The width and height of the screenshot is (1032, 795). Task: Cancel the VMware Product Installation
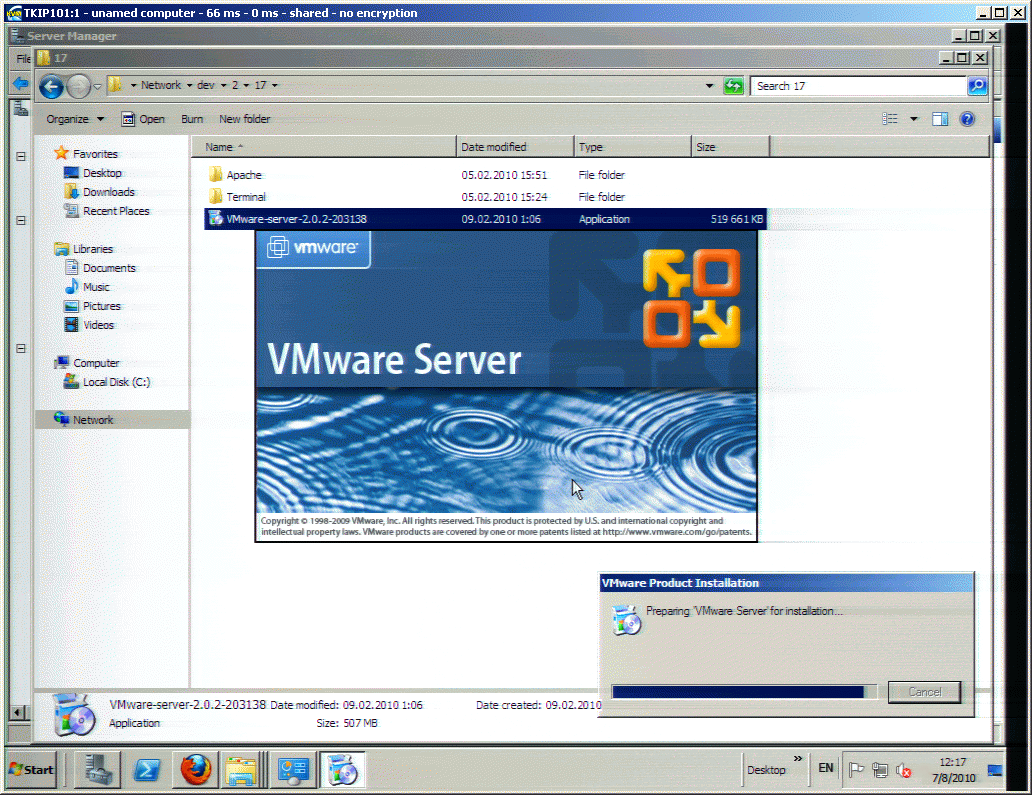coord(925,692)
